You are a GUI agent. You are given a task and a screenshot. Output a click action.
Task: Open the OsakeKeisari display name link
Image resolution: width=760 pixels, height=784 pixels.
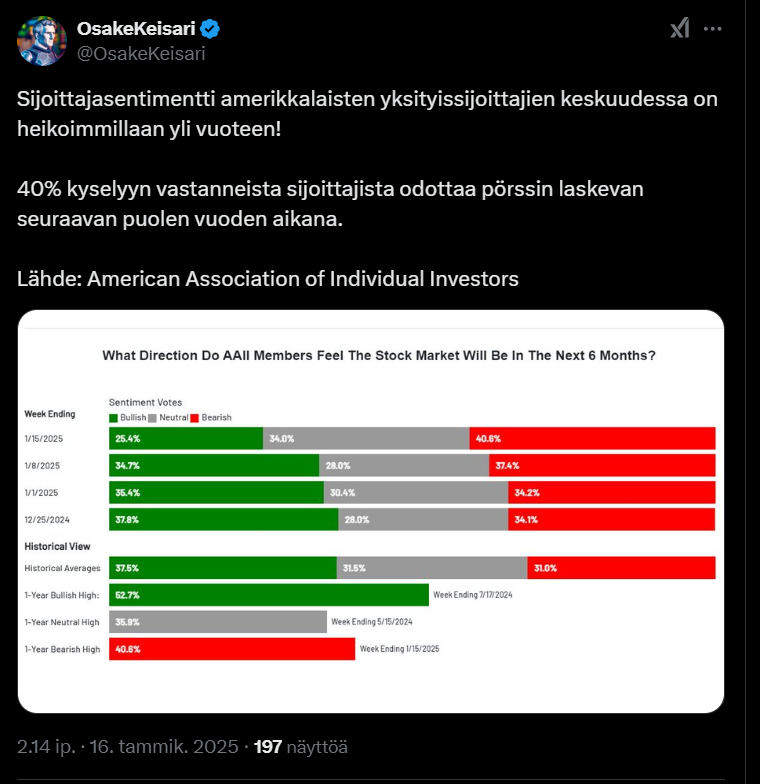pos(136,28)
